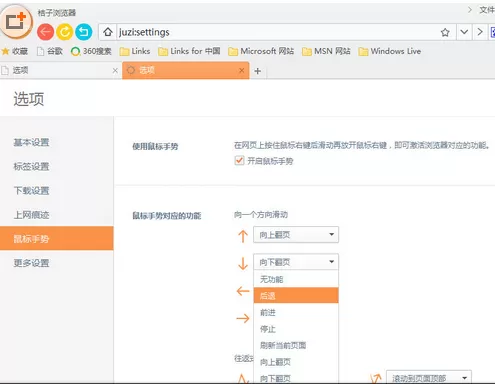Viewport: 495px width, 384px height.
Task: Open the up-gesture 向上翻页 dropdown
Action: point(296,235)
